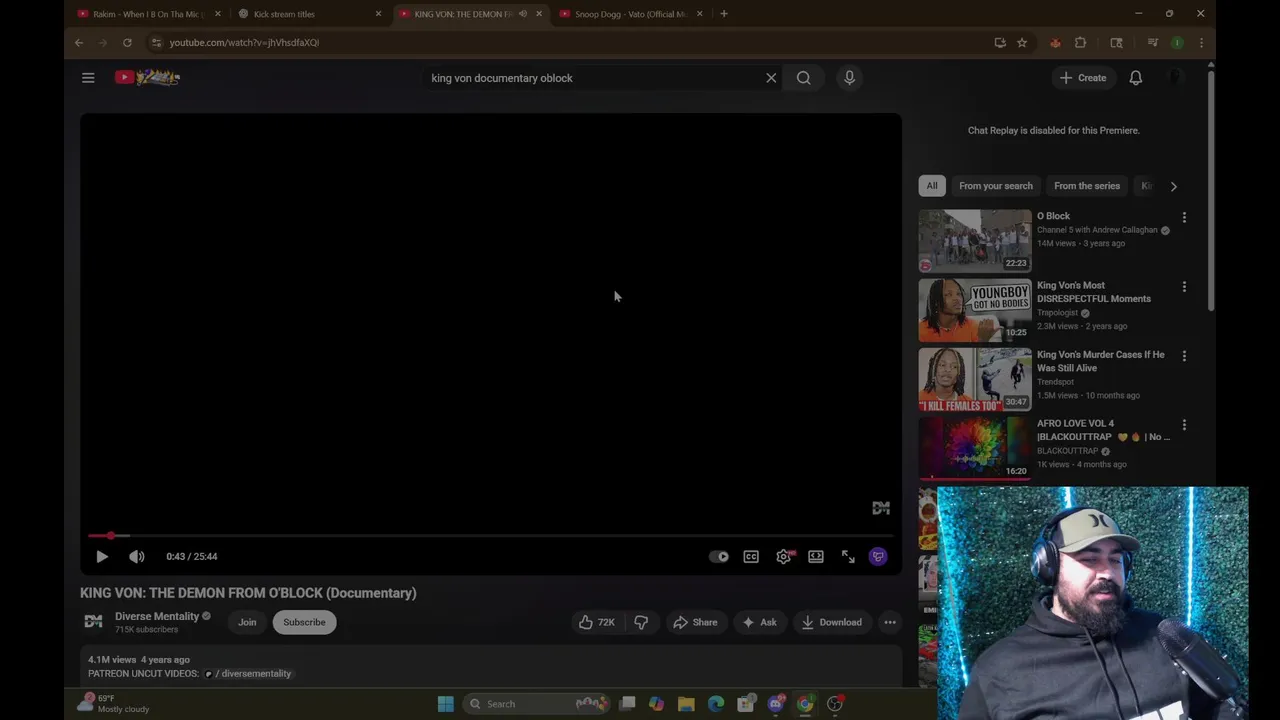Viewport: 1280px width, 720px height.
Task: Go back in browser history
Action: [79, 43]
